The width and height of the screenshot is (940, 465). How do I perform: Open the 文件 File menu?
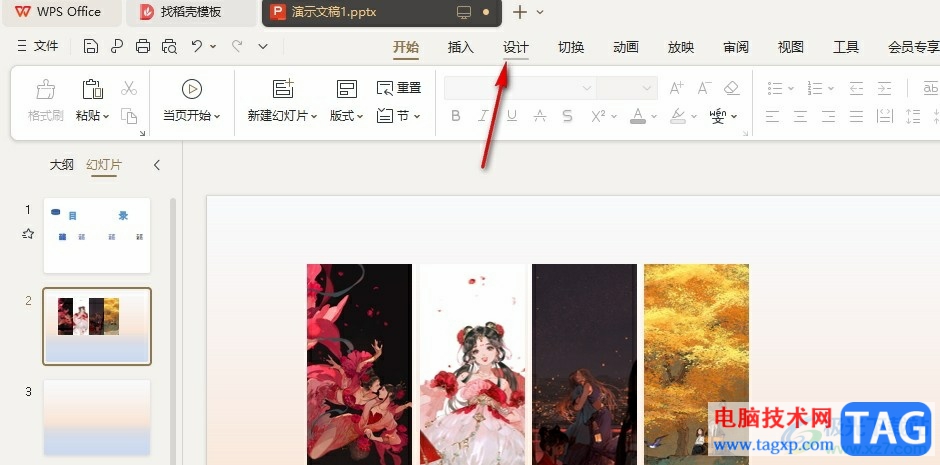(x=38, y=46)
